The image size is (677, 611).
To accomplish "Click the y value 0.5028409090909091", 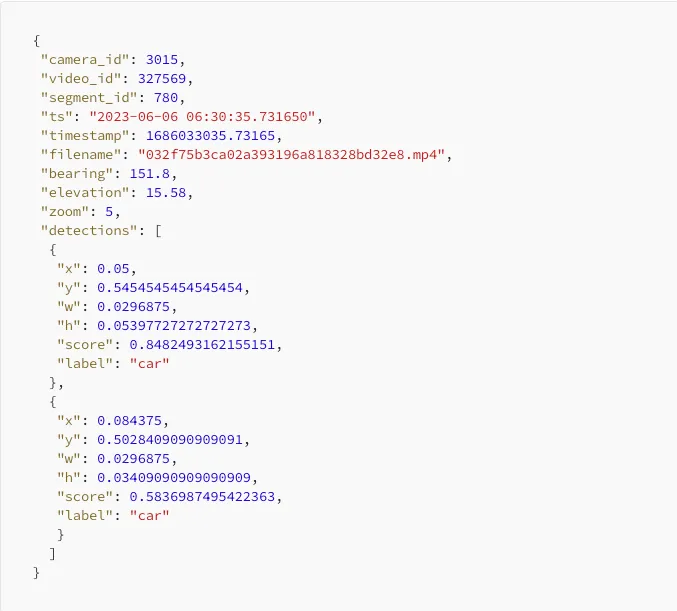I will tap(170, 440).
